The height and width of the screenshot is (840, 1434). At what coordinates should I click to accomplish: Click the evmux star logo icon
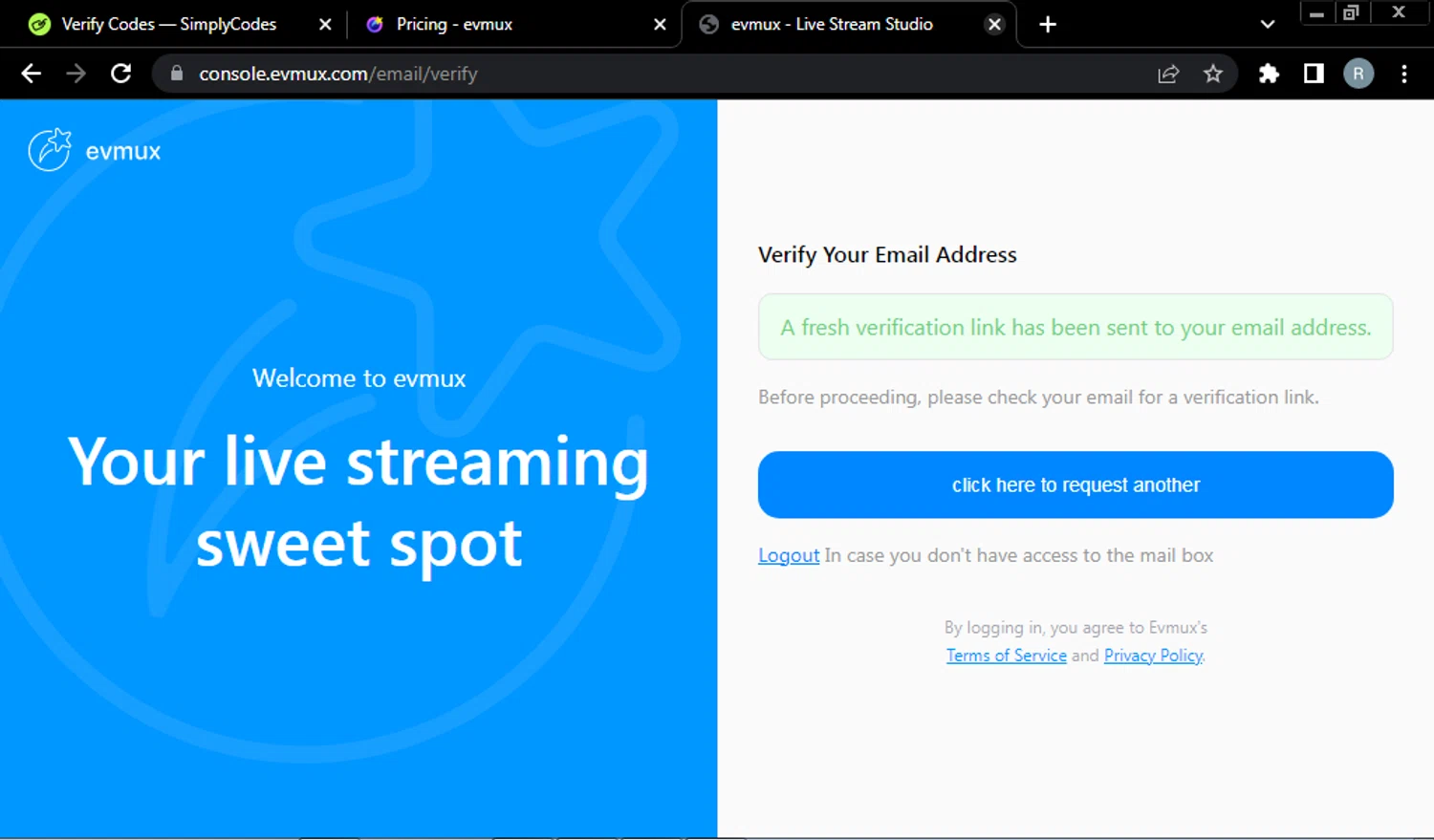[50, 150]
